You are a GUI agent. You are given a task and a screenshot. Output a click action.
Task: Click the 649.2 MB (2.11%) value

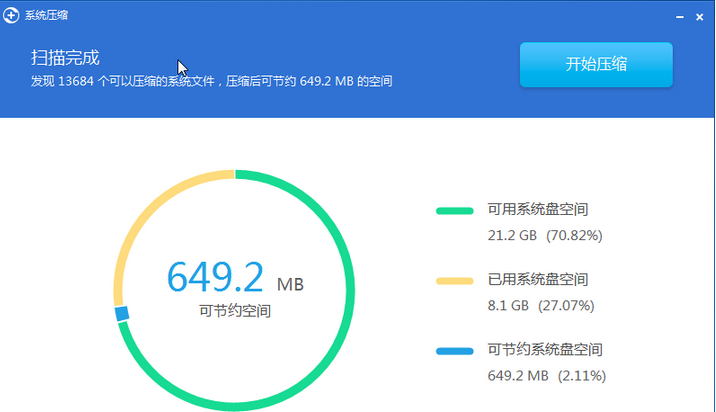[x=547, y=375]
